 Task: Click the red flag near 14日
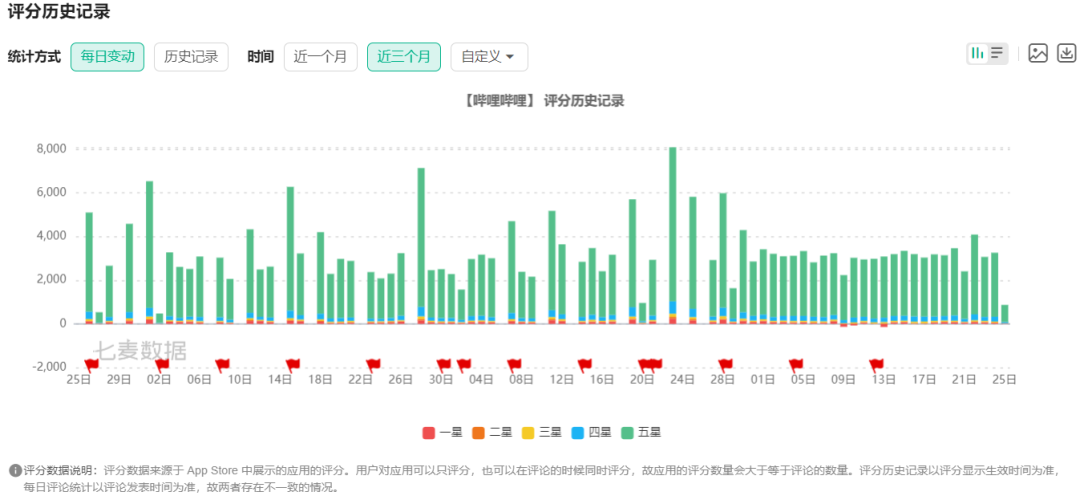coord(293,364)
